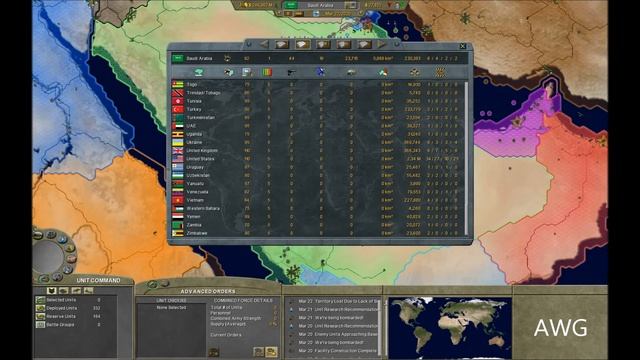Viewport: 640px width, 360px height.
Task: Sort by document treaty column icon
Action: pos(247,72)
